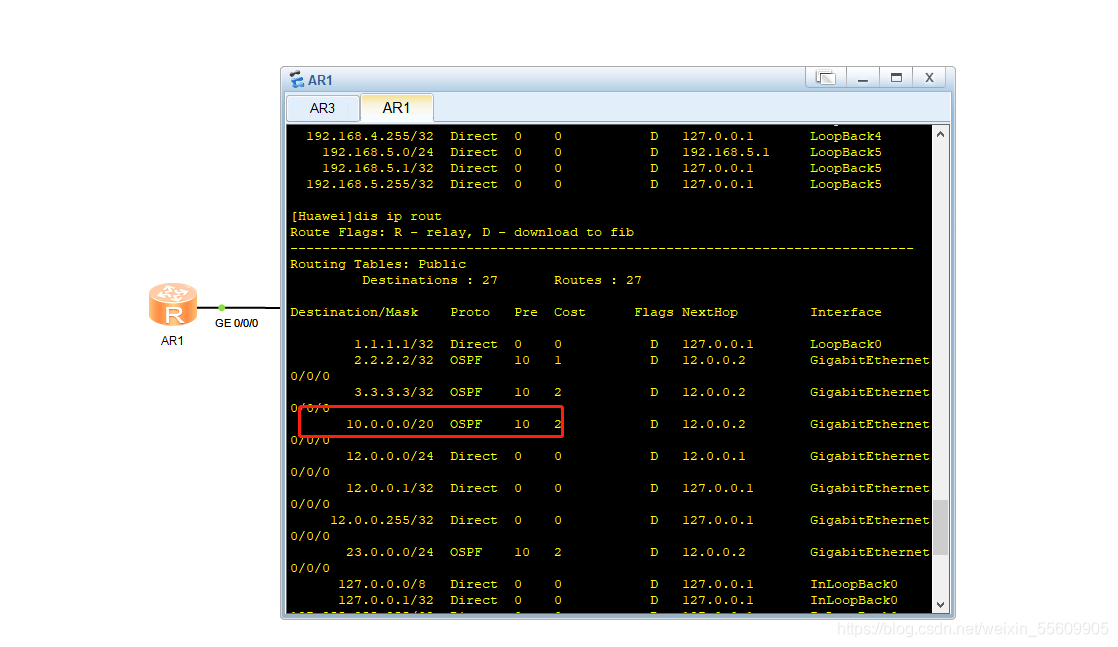Click the 12.0.0.1/32 destination

pos(390,488)
